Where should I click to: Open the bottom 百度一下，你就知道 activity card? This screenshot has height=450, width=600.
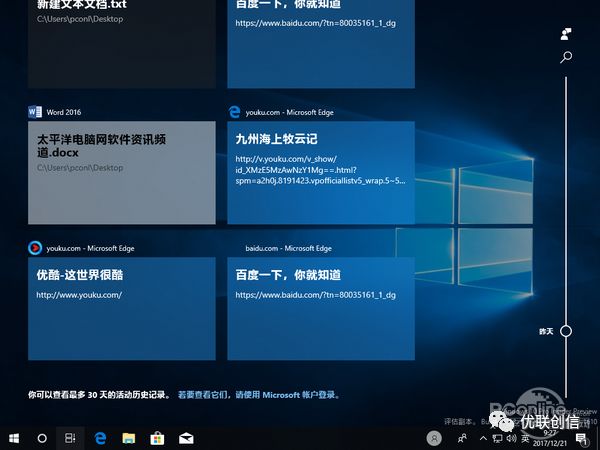[321, 308]
